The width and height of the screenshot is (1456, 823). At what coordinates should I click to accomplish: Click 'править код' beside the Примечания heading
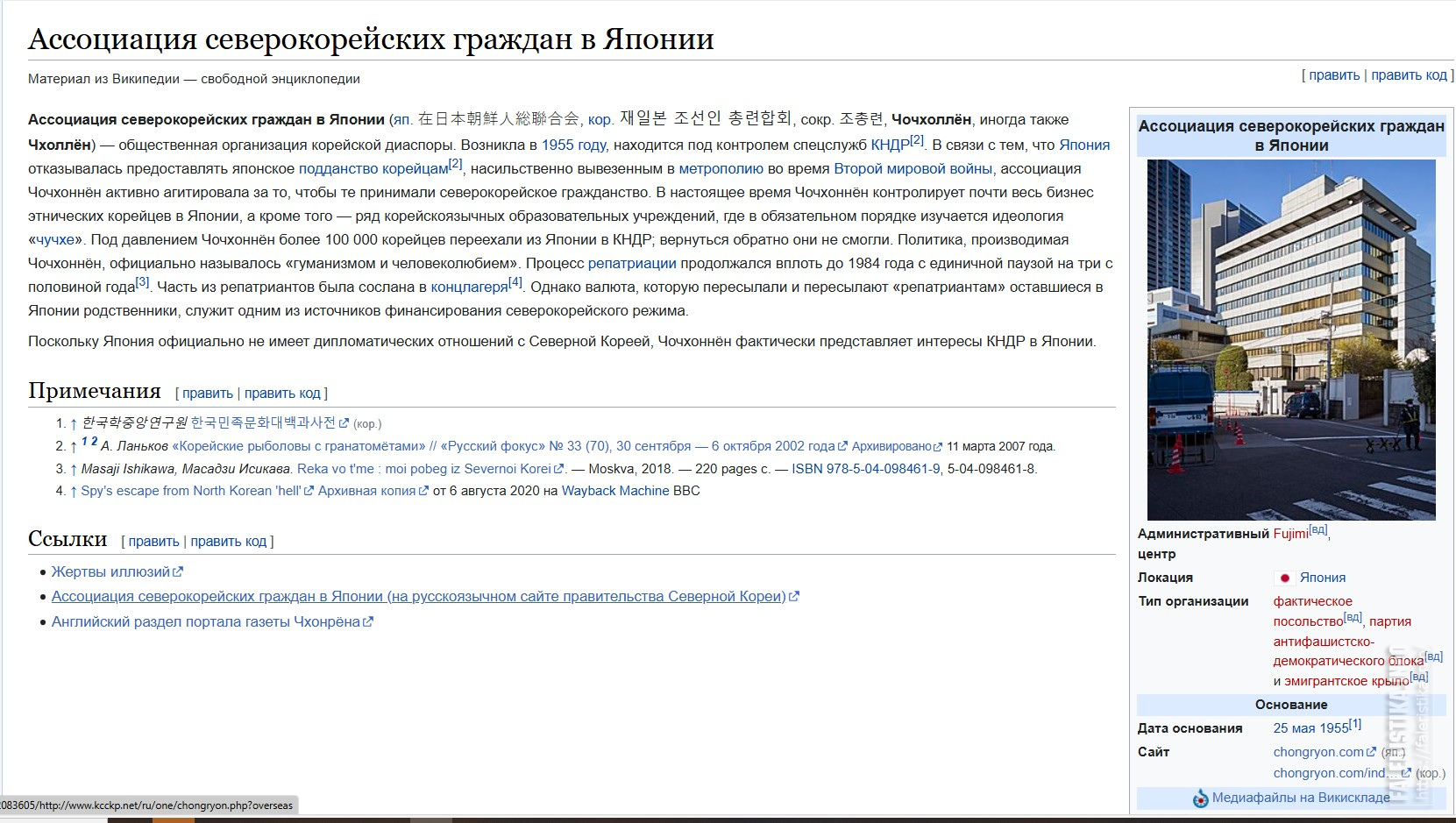pos(282,394)
